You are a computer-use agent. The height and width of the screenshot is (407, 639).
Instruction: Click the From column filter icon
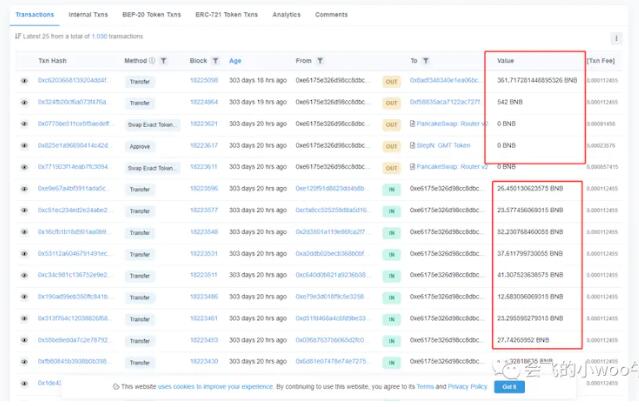321,61
